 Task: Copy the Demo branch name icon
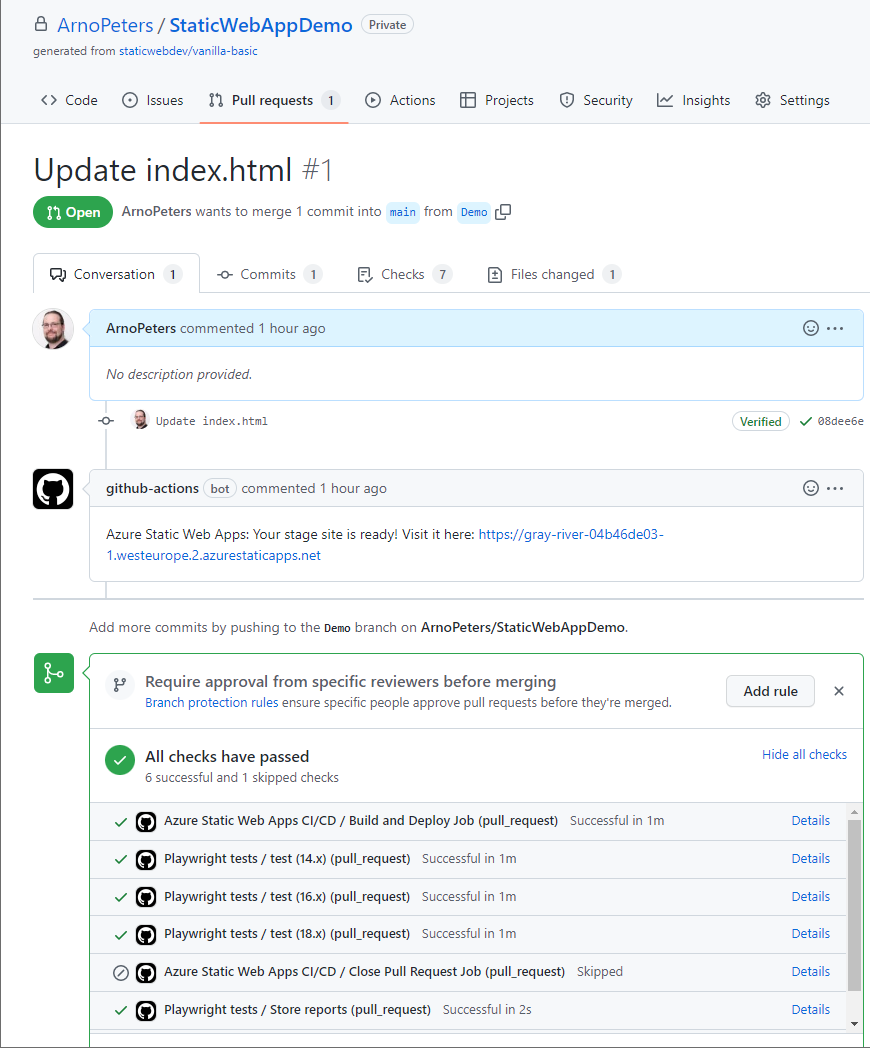point(503,212)
